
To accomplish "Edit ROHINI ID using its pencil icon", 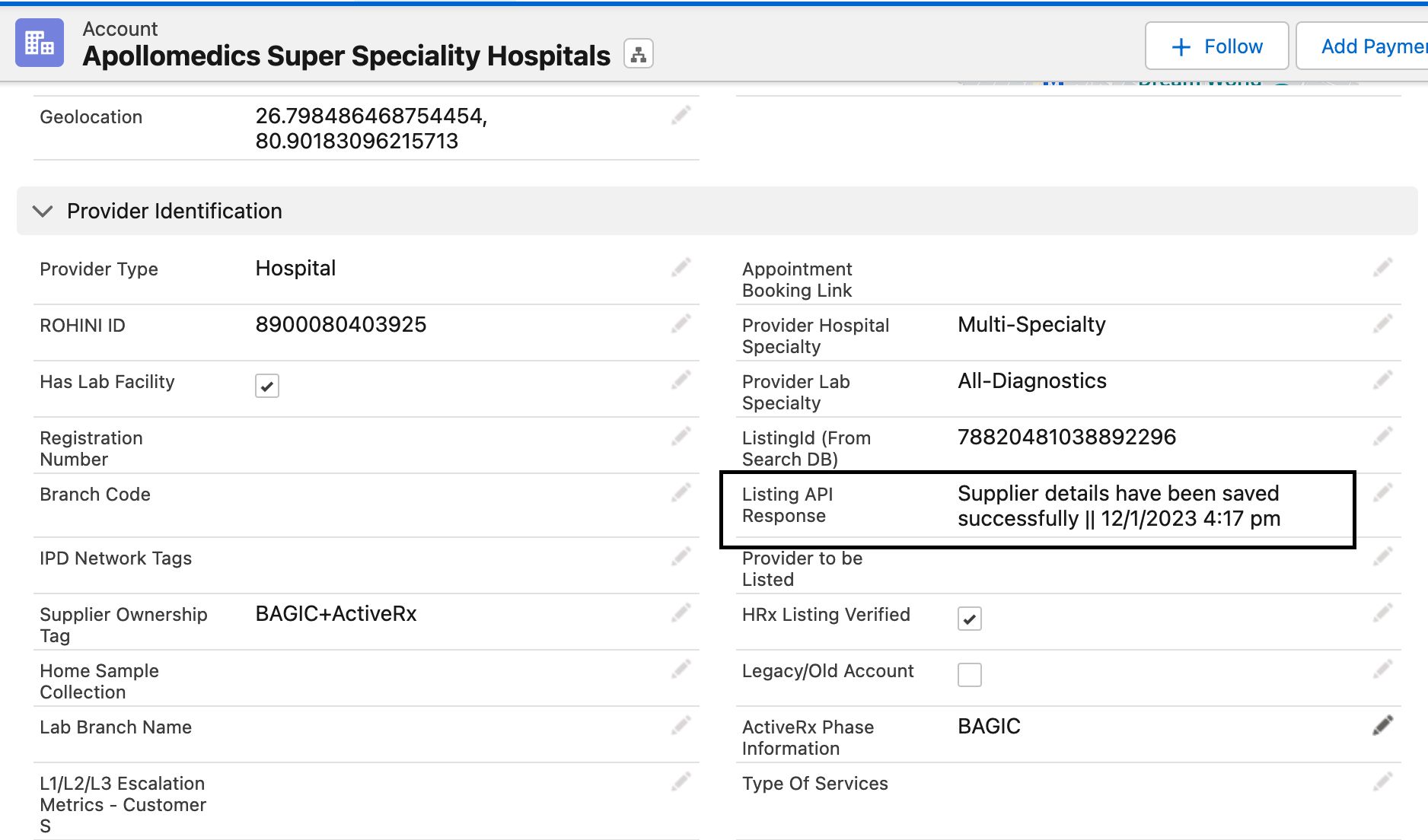I will click(x=681, y=324).
